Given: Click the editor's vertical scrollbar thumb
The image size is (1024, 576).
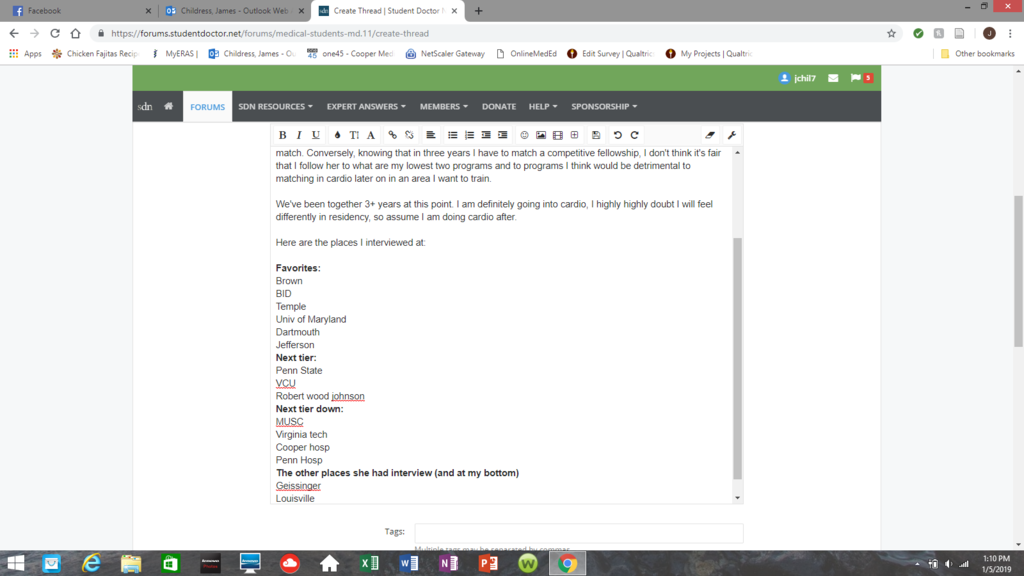Looking at the screenshot, I should 737,358.
